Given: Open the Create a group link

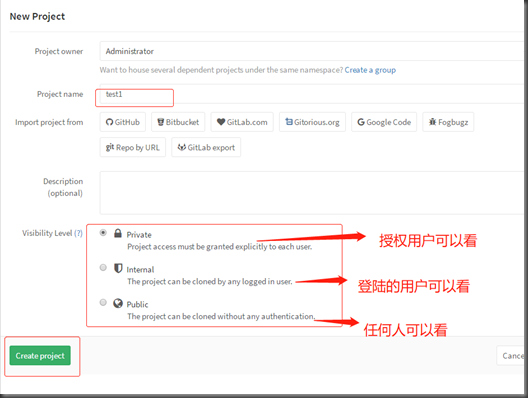Looking at the screenshot, I should click(x=370, y=70).
